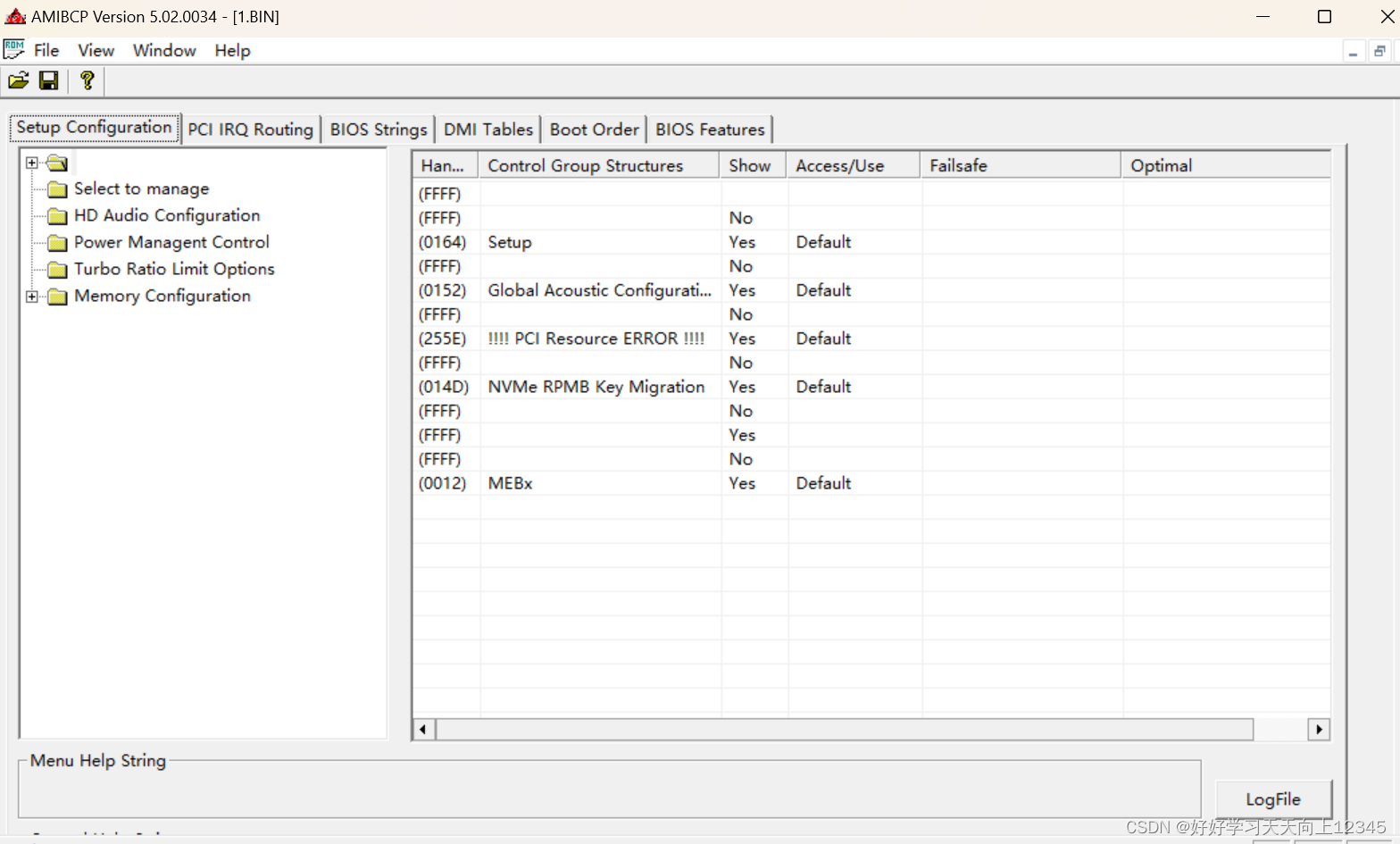Switch to the BIOS Strings tab
The width and height of the screenshot is (1400, 844).
(x=379, y=130)
